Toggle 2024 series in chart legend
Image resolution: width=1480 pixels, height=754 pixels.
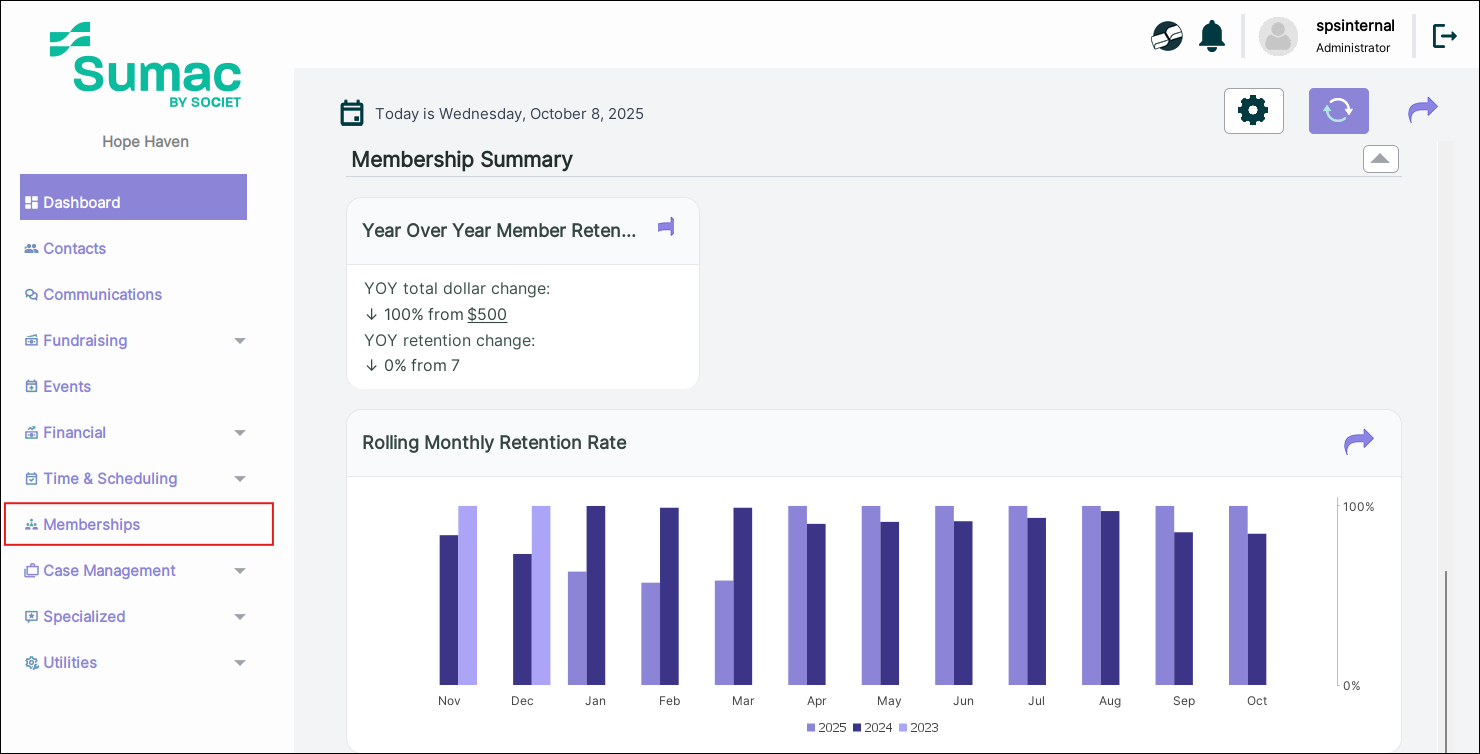pyautogui.click(x=872, y=728)
